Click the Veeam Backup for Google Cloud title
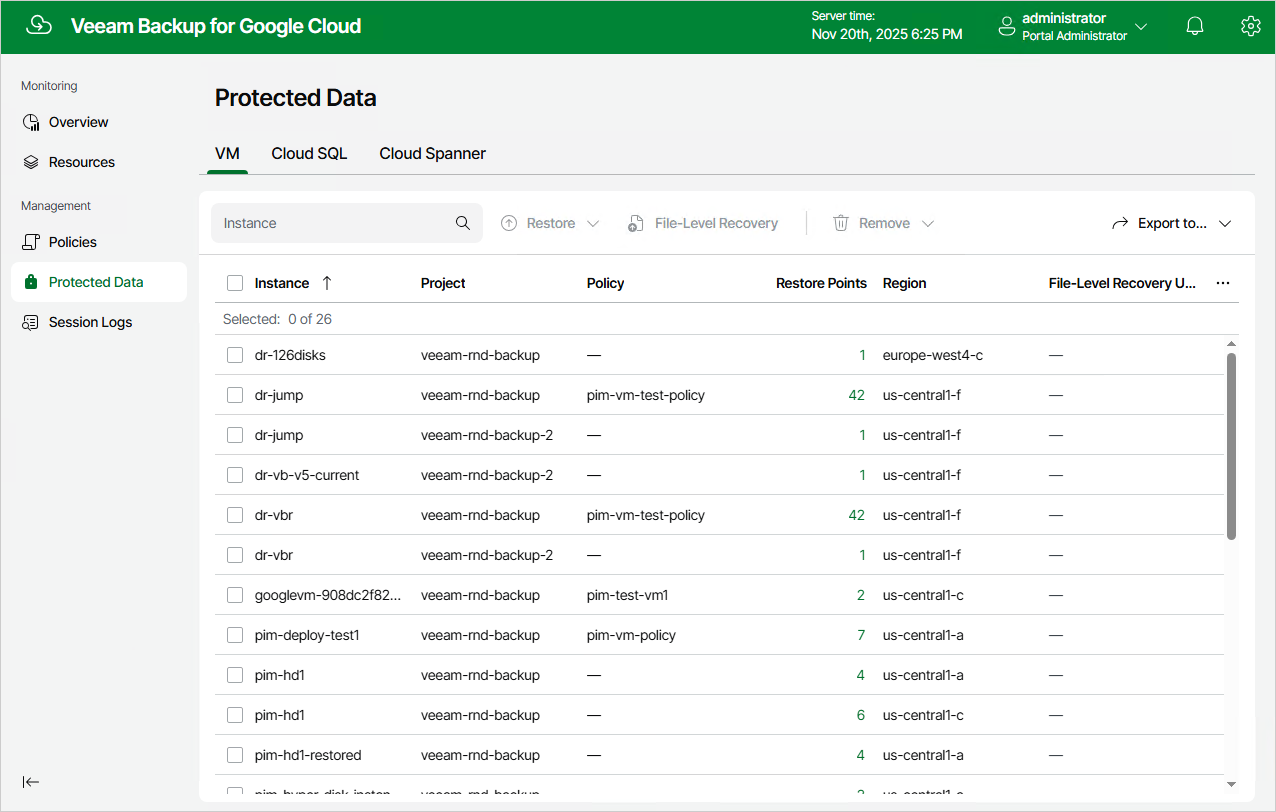1276x812 pixels. pos(216,26)
